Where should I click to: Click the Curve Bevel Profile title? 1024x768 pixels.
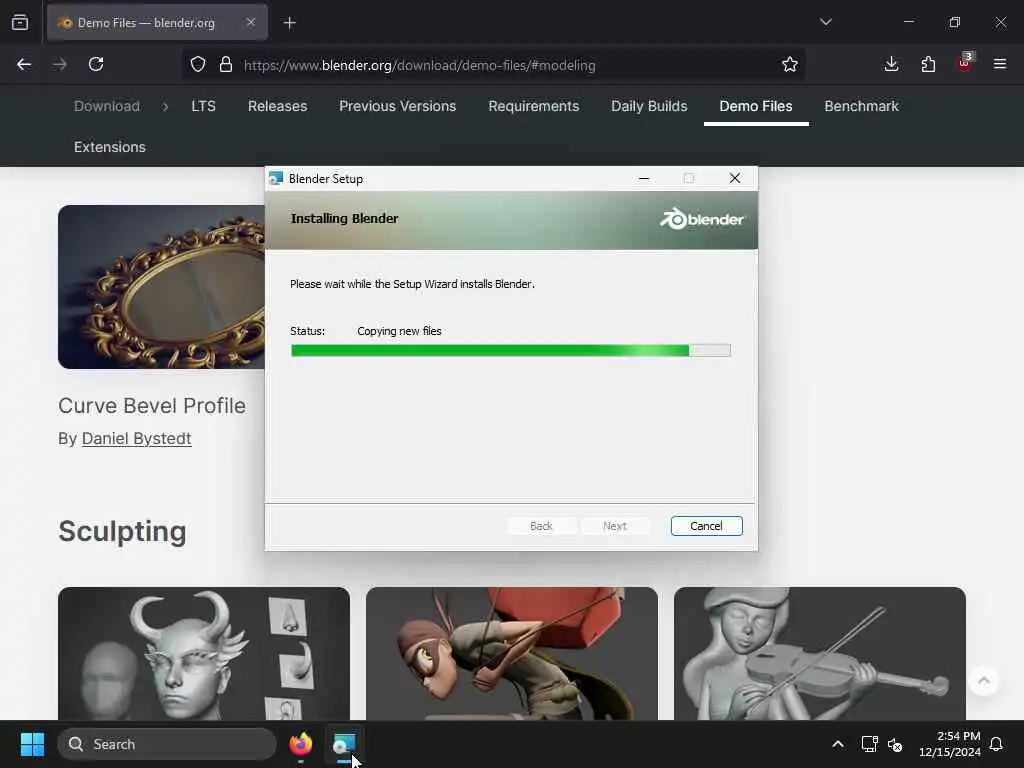152,406
